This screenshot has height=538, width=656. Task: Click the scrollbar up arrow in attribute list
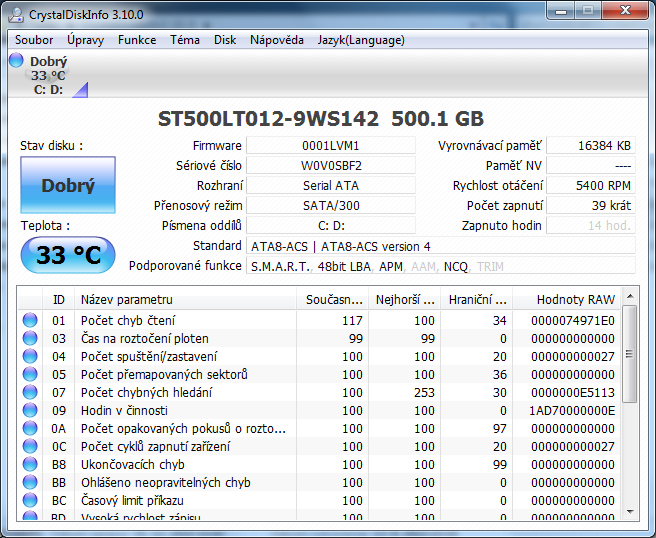click(629, 298)
